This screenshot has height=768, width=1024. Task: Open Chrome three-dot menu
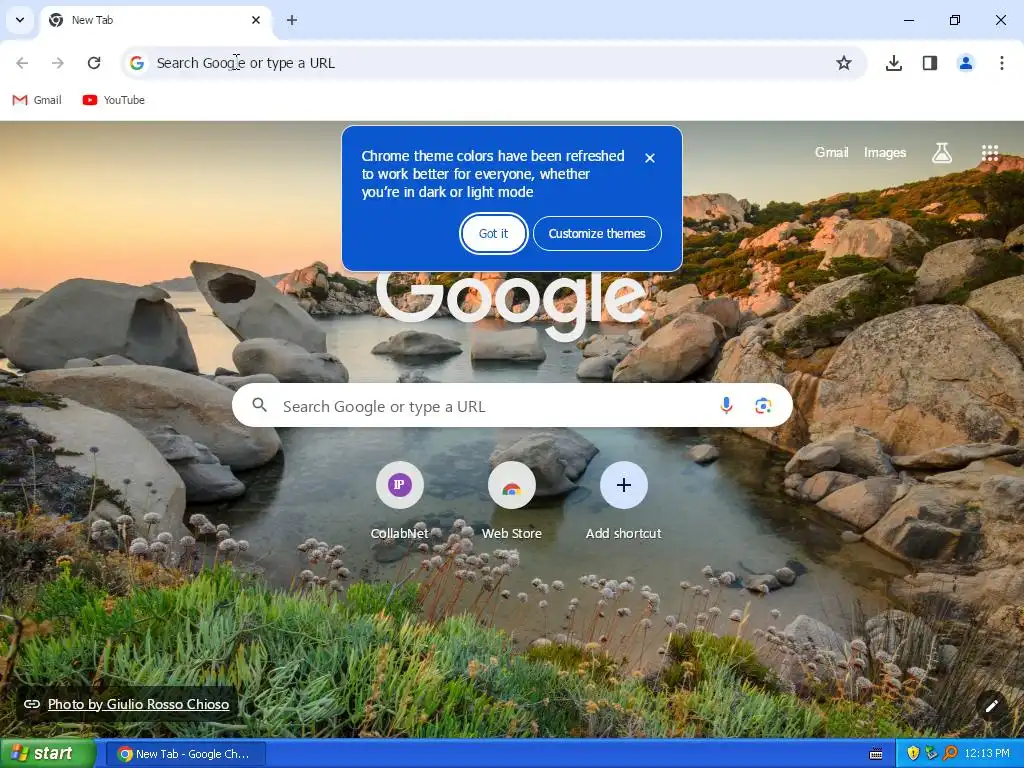pyautogui.click(x=1002, y=63)
